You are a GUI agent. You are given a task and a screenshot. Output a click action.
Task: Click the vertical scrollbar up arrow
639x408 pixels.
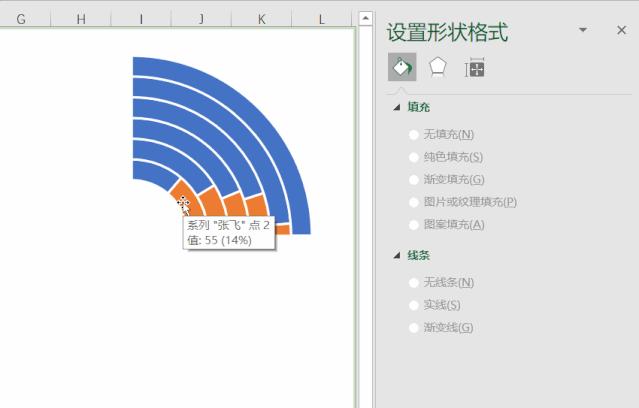(366, 18)
